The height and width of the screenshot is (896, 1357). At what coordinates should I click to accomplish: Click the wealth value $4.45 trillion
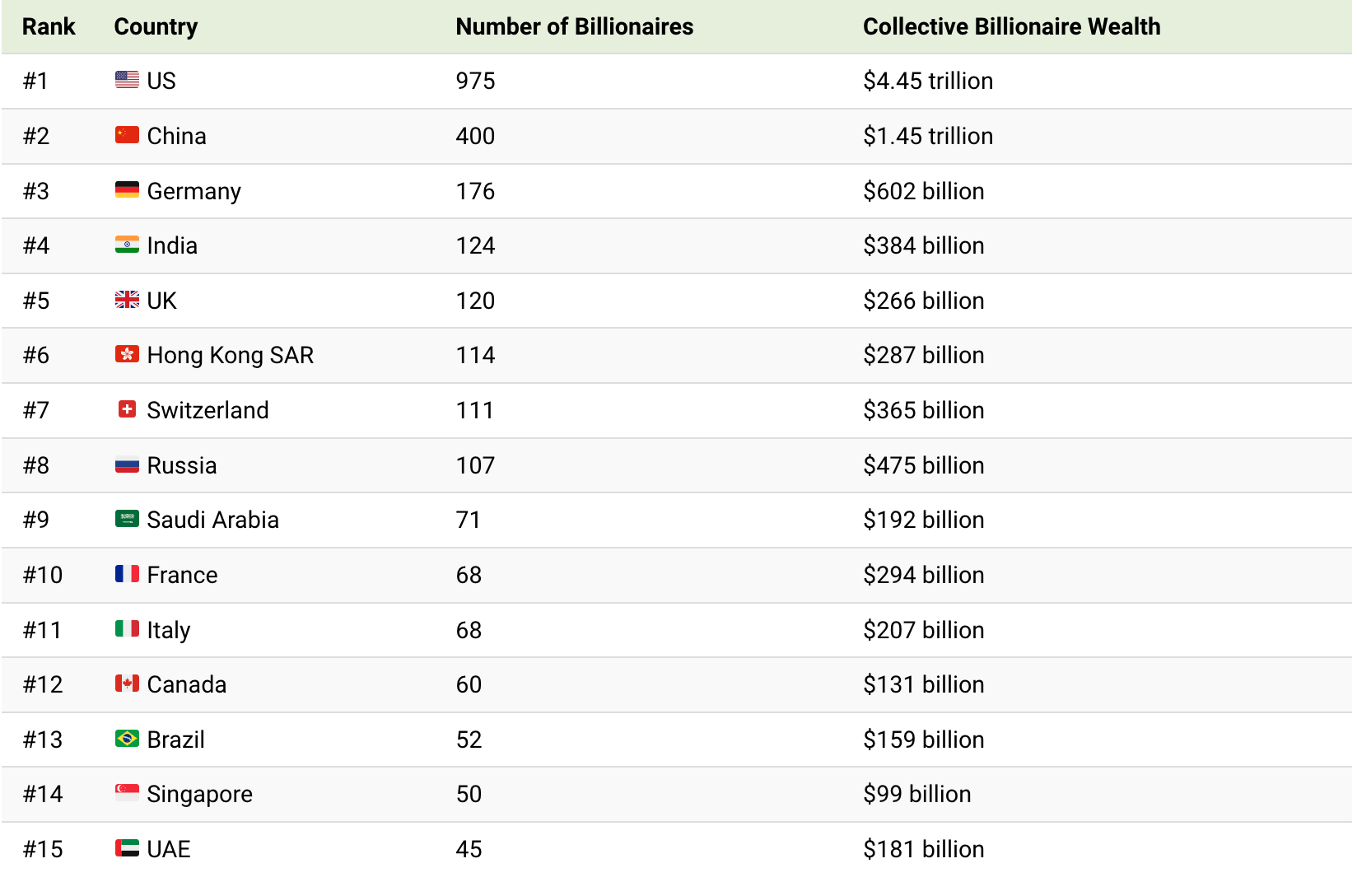click(x=928, y=81)
